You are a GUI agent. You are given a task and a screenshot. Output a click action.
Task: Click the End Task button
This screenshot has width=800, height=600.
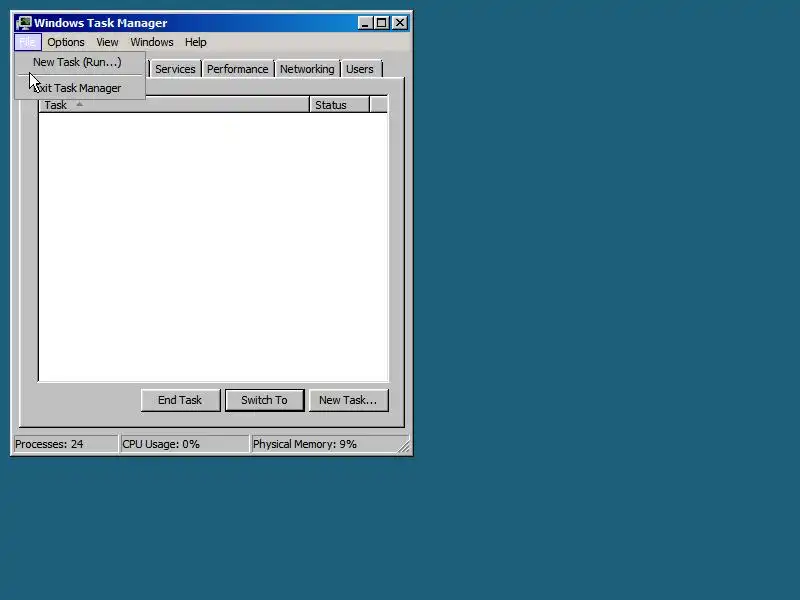click(x=180, y=400)
